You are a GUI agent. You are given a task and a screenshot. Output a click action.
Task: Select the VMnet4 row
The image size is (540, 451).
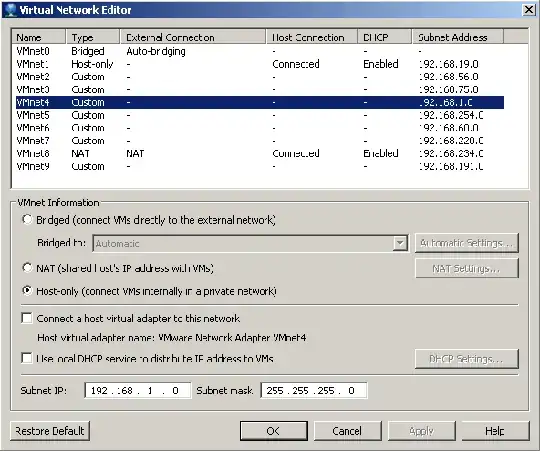pos(260,103)
